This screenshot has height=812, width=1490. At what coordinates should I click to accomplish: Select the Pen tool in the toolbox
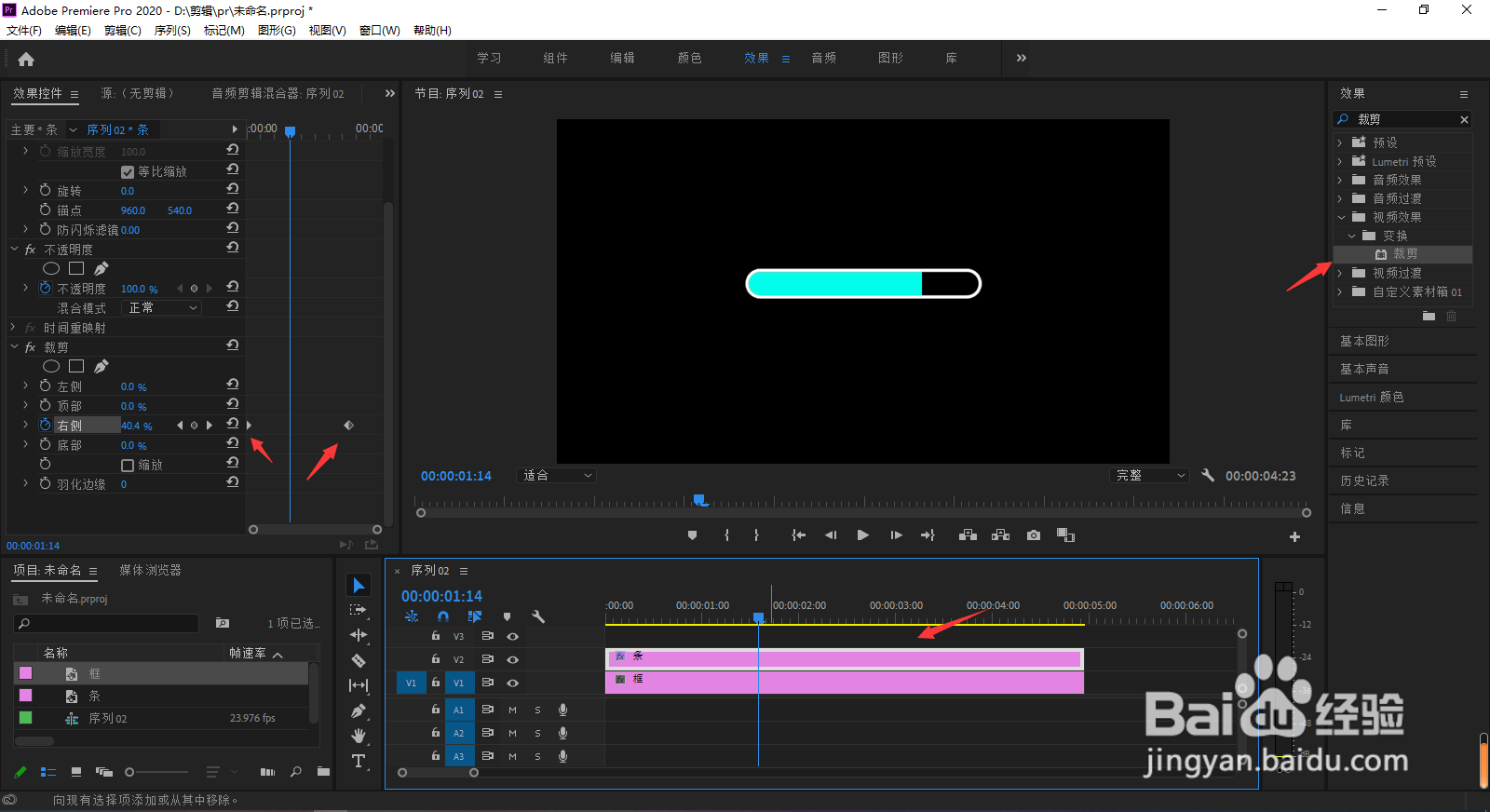(359, 710)
